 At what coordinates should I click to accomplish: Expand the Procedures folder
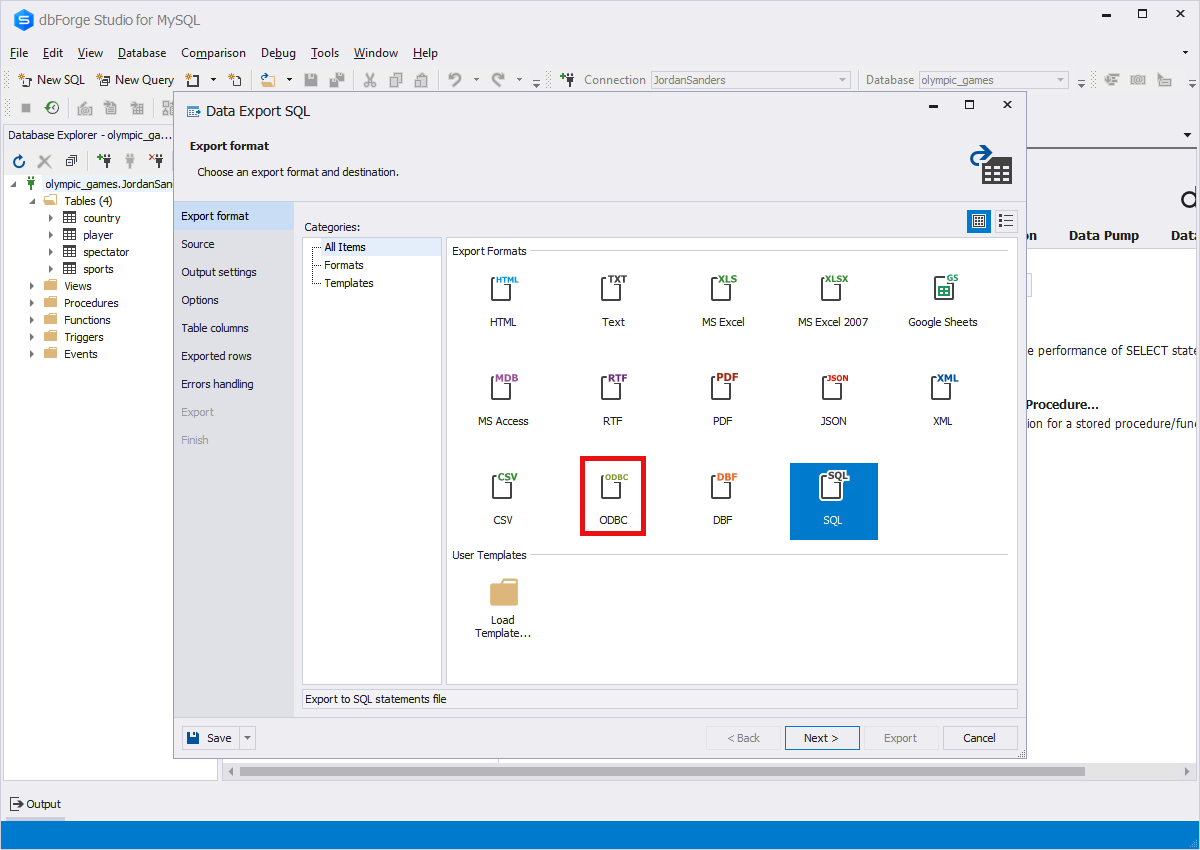click(32, 303)
